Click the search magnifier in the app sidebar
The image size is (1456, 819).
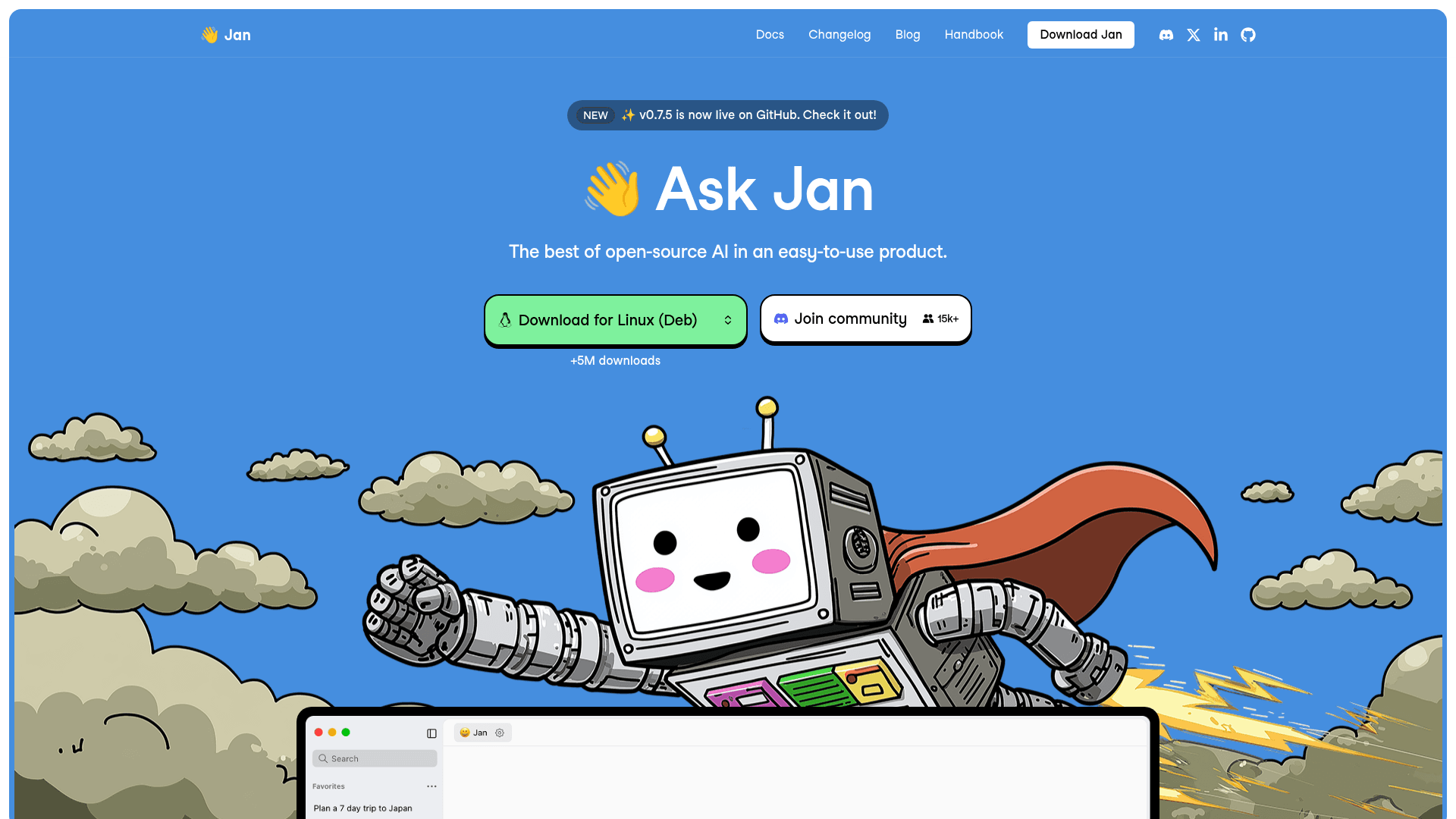[x=325, y=758]
